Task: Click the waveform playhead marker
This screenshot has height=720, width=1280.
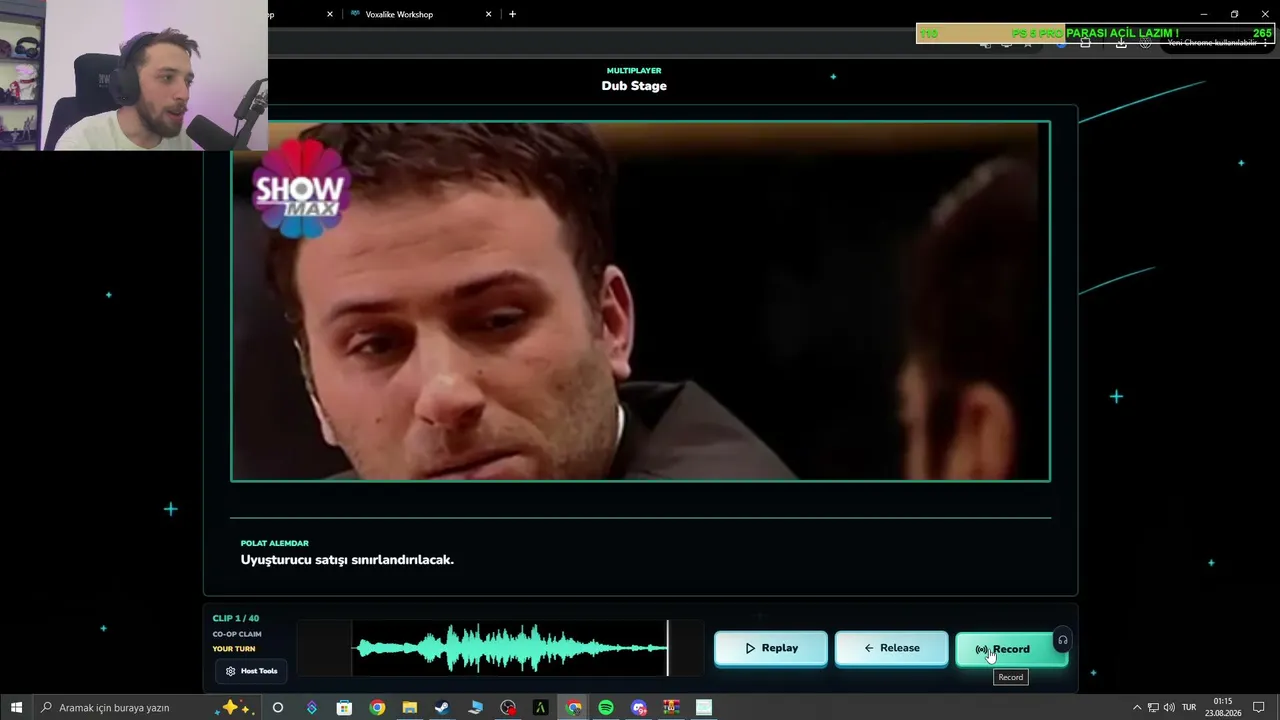Action: click(x=668, y=648)
